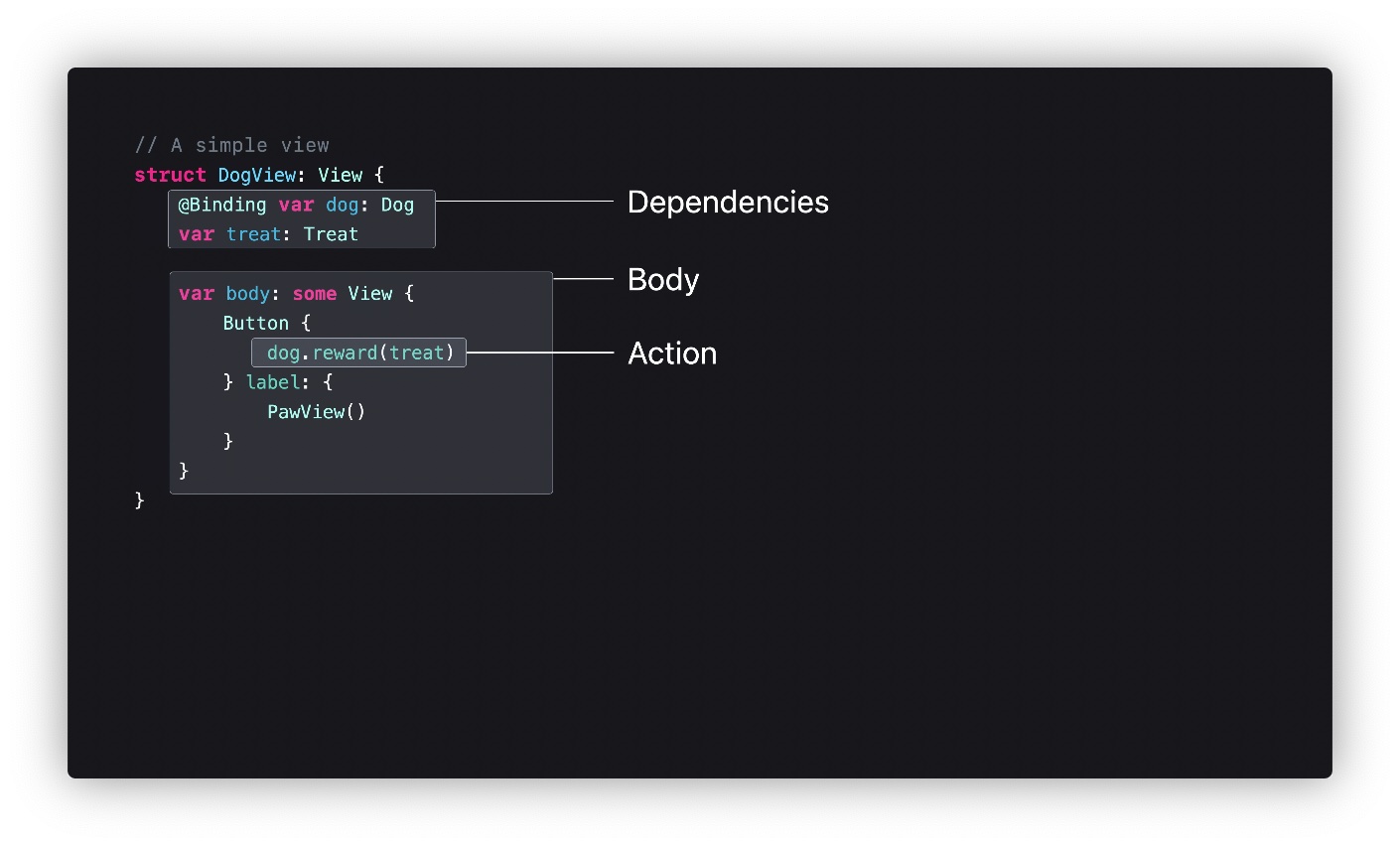Click the PawView() call
This screenshot has width=1400, height=846.
[x=316, y=412]
